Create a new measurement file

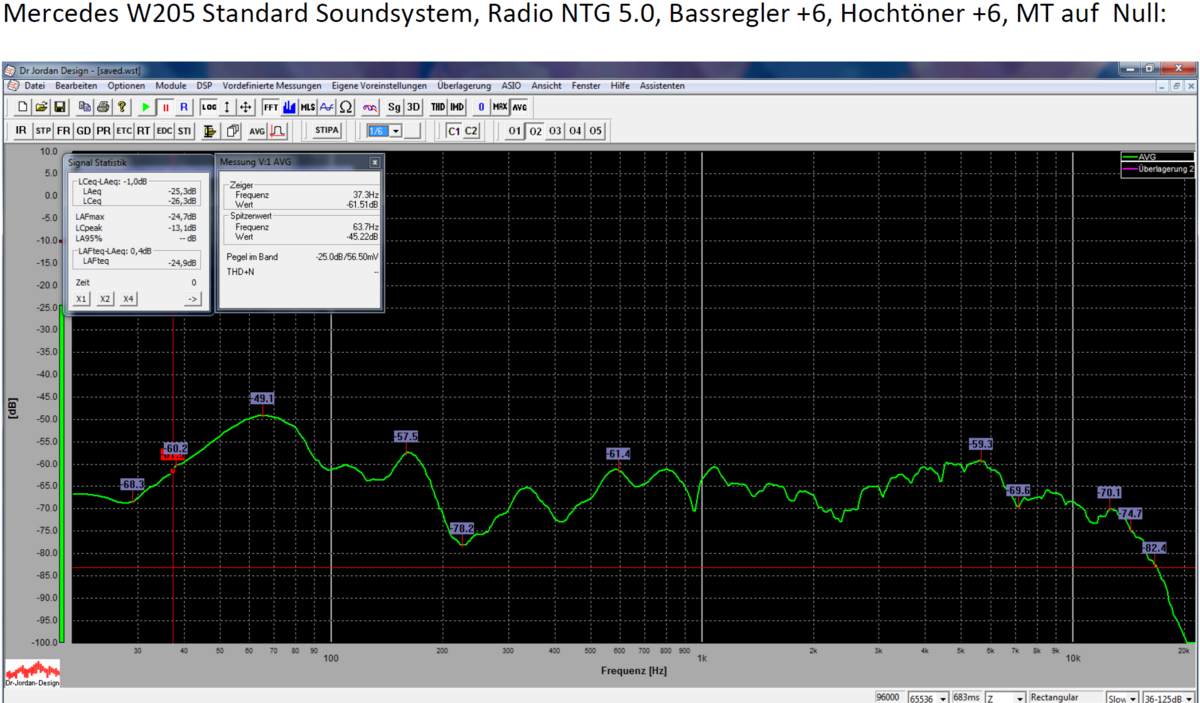coord(23,106)
